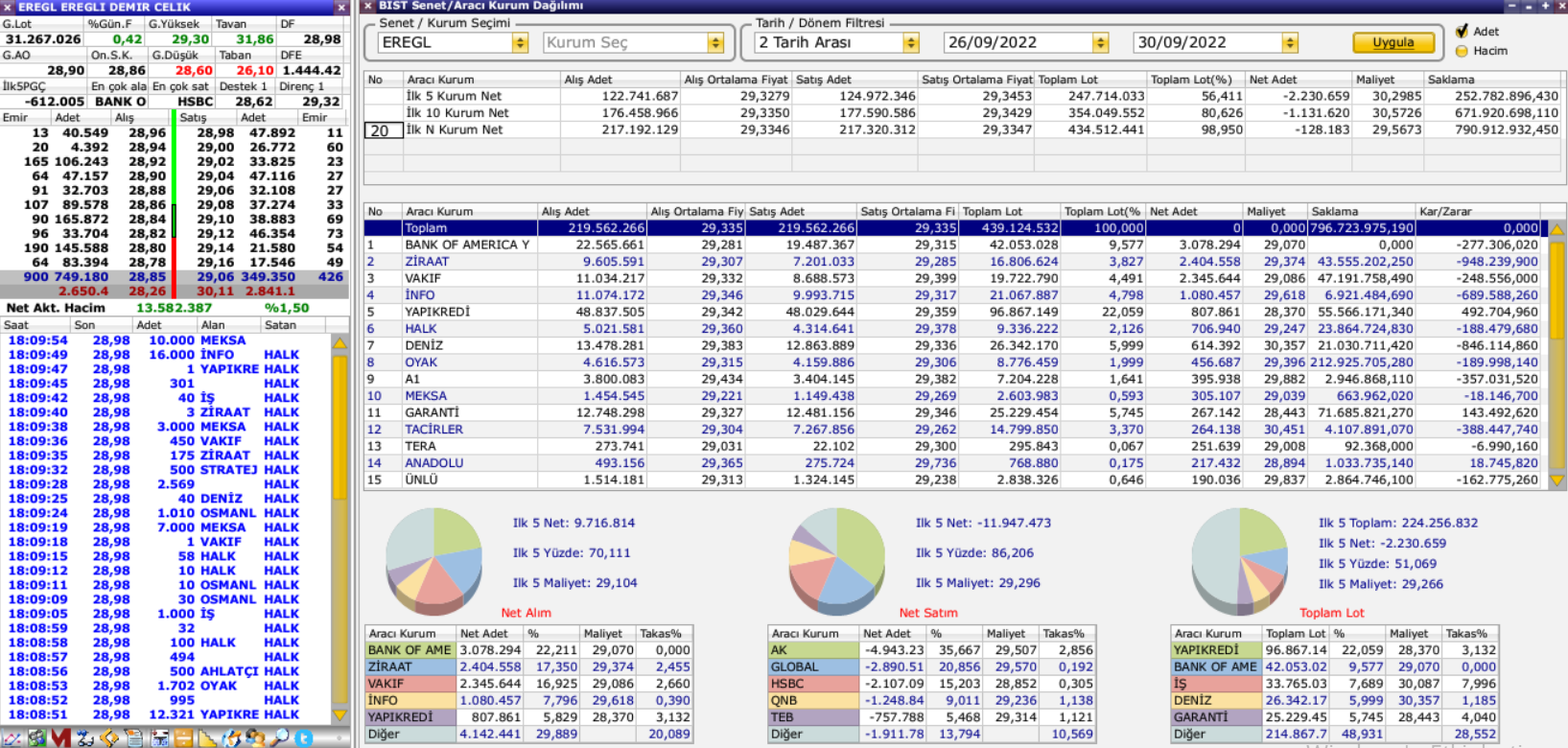Screen dimensions: 1568x748
Task: Open the line chart tool in bottom toolbar
Action: click(x=12, y=738)
